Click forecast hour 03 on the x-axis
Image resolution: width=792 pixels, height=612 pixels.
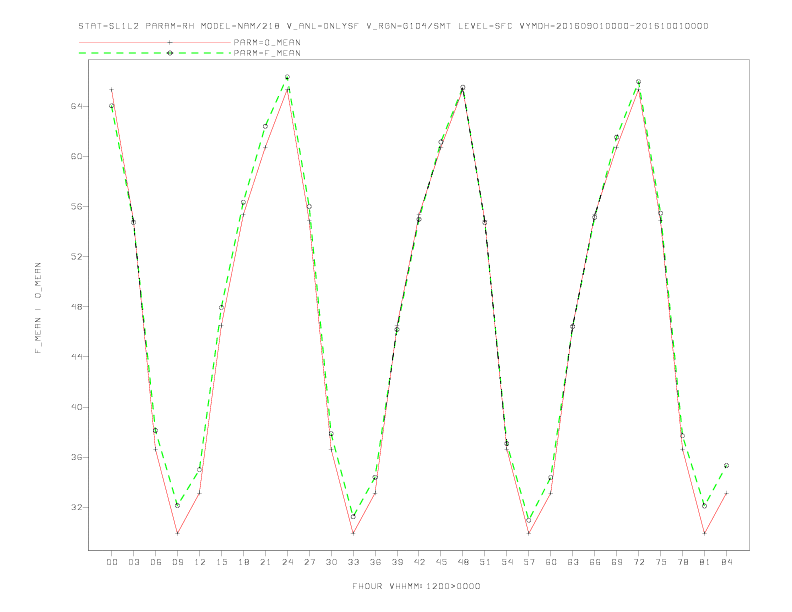(133, 562)
